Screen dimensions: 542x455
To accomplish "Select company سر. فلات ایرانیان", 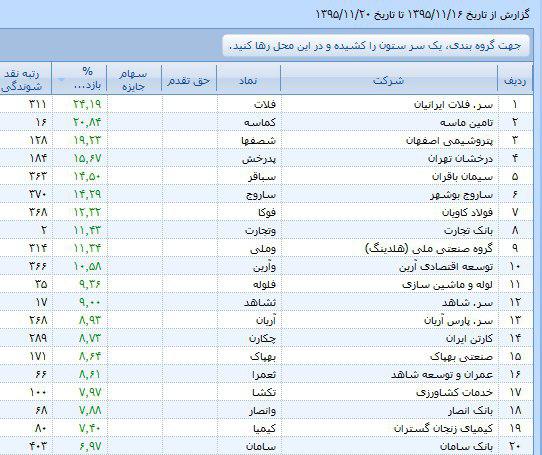I will 453,104.
